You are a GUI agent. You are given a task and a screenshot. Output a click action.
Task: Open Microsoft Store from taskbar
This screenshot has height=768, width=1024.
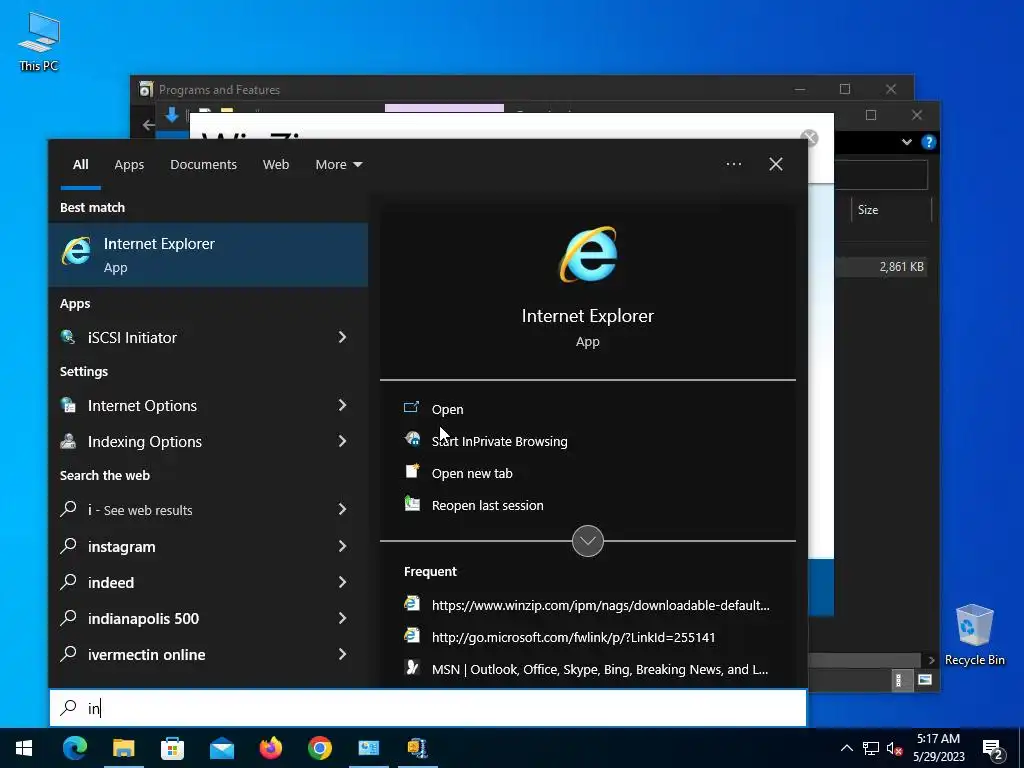click(172, 748)
